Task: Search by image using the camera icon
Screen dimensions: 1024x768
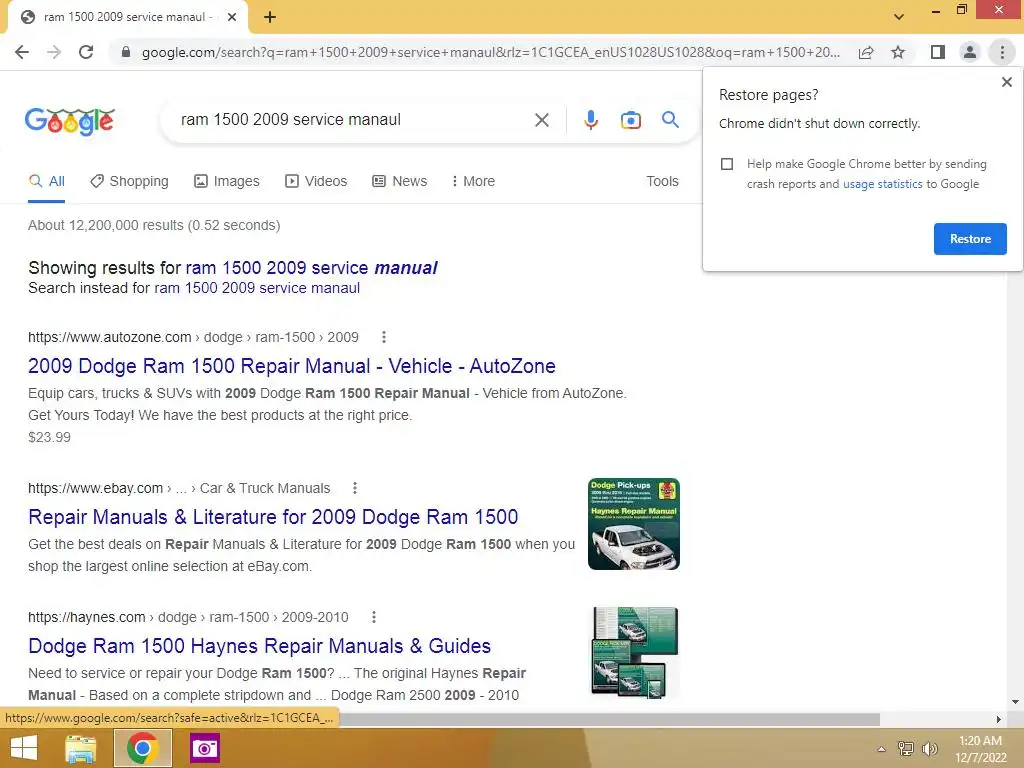Action: (x=630, y=120)
